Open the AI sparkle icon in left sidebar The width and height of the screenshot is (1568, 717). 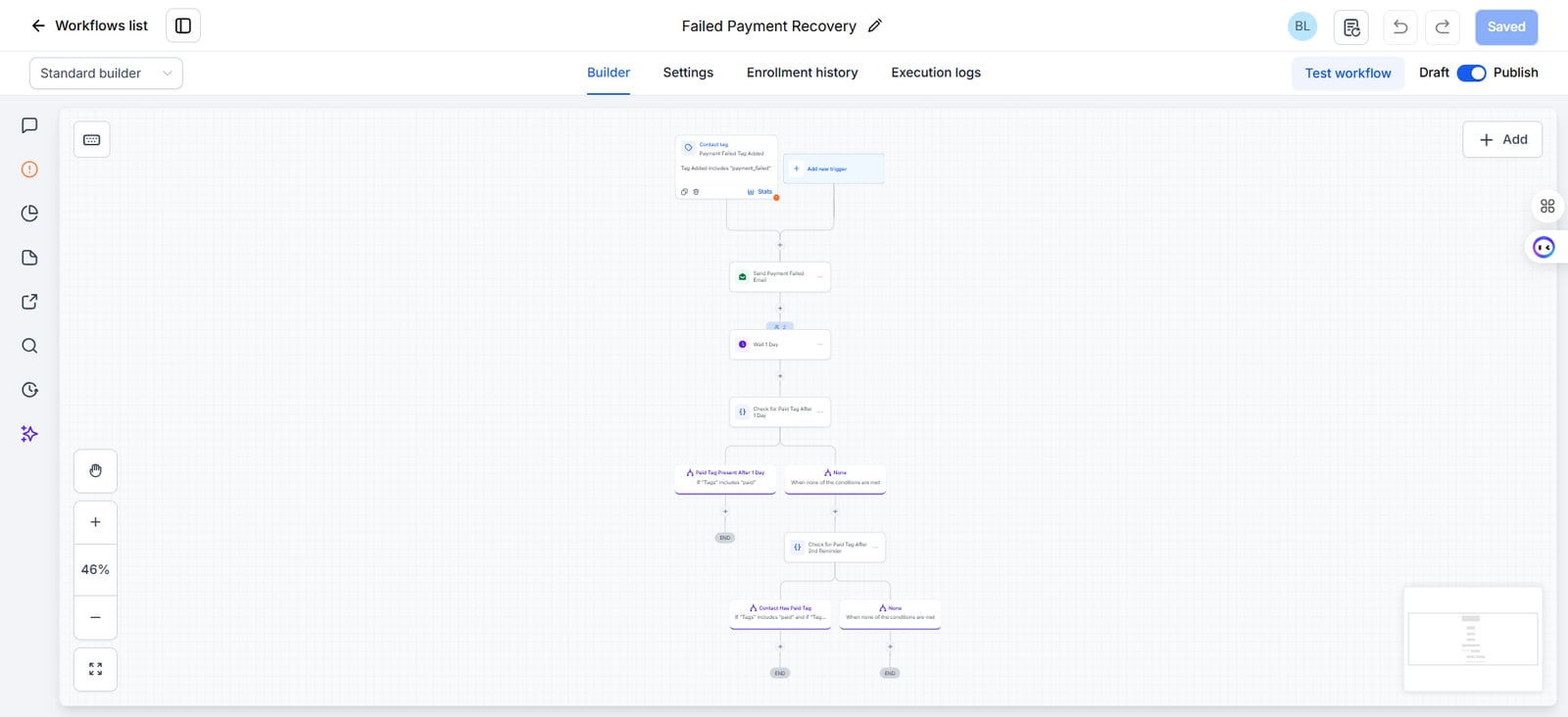[29, 434]
